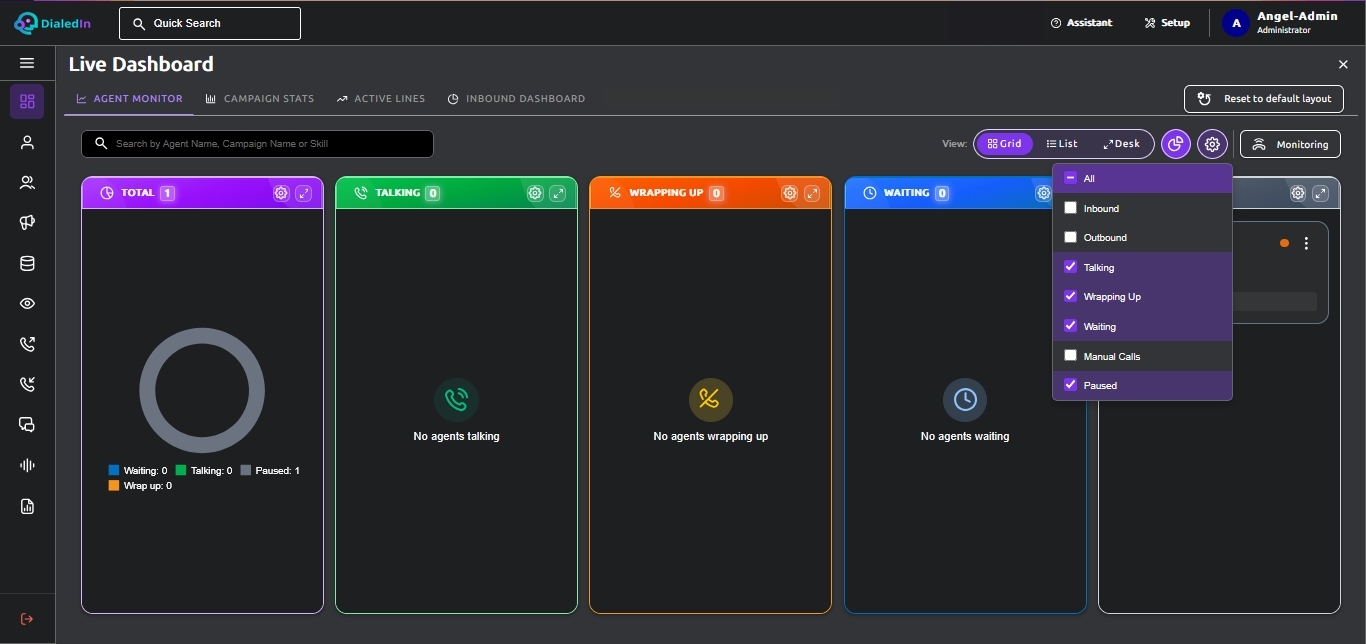Open the hamburger menu in the sidebar

[x=27, y=63]
